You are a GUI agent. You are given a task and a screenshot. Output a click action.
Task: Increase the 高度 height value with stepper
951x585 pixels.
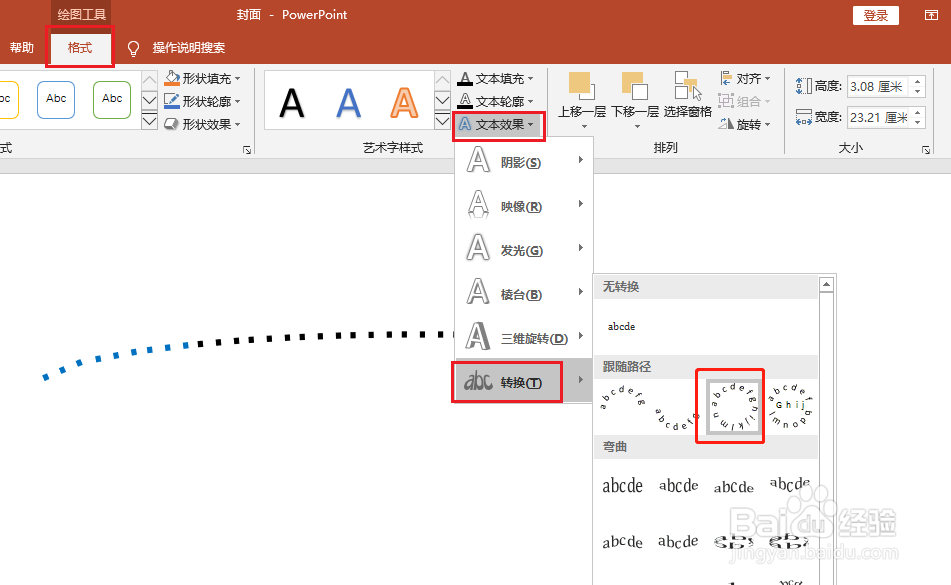(917, 81)
